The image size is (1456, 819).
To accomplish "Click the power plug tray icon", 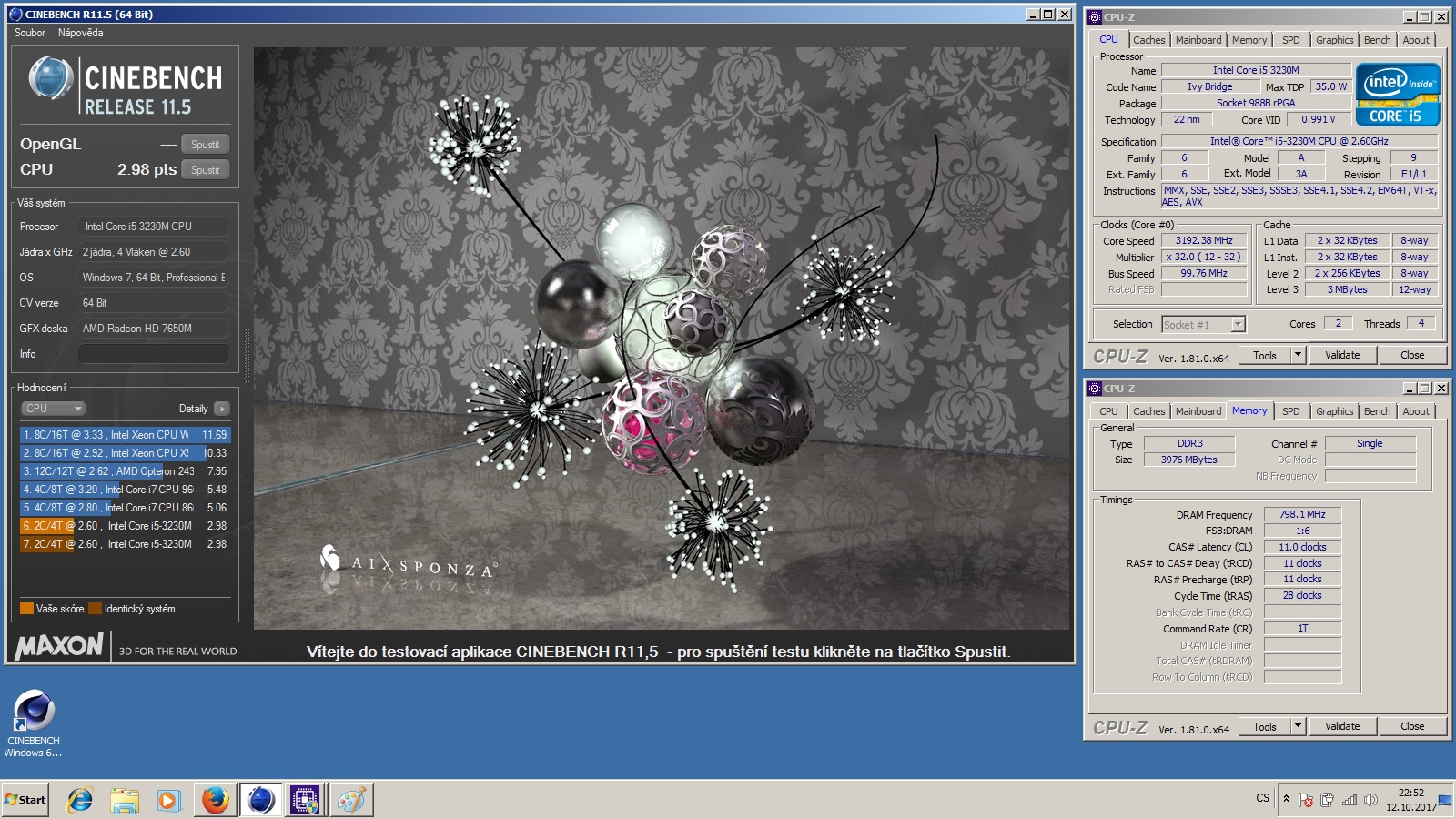I will coord(1328,800).
